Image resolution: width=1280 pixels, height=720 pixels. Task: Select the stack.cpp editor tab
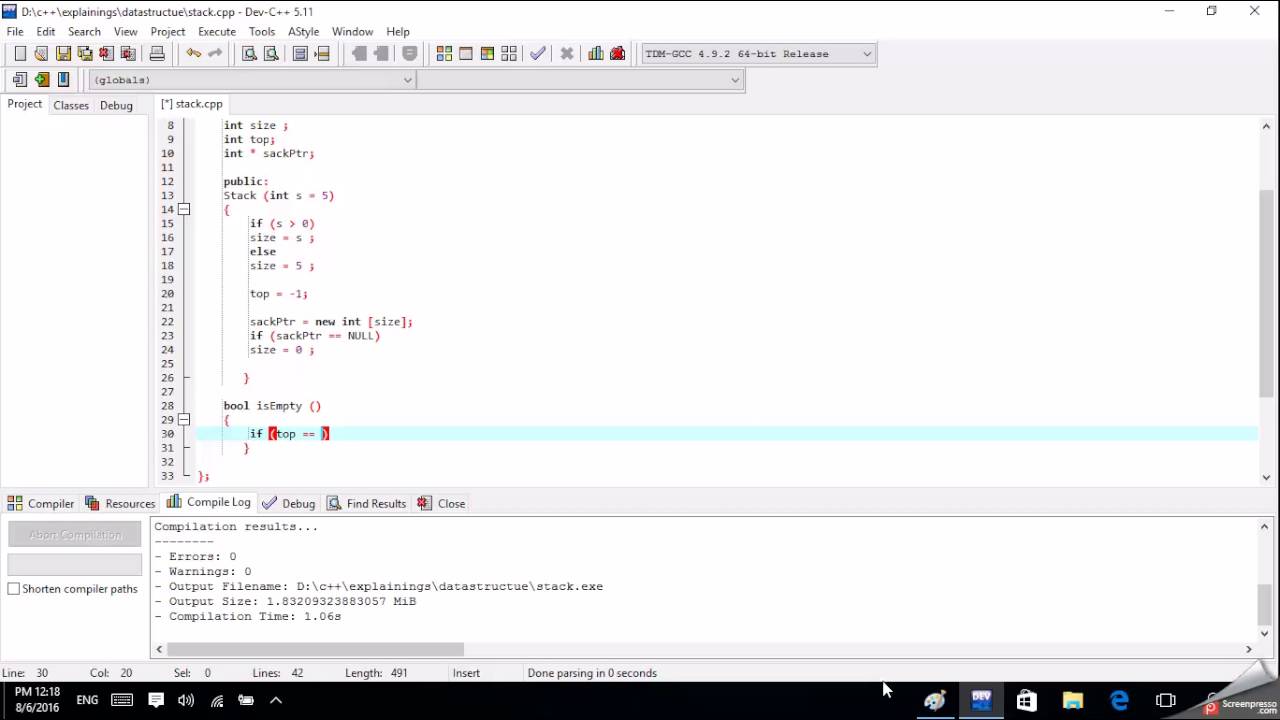[x=192, y=104]
